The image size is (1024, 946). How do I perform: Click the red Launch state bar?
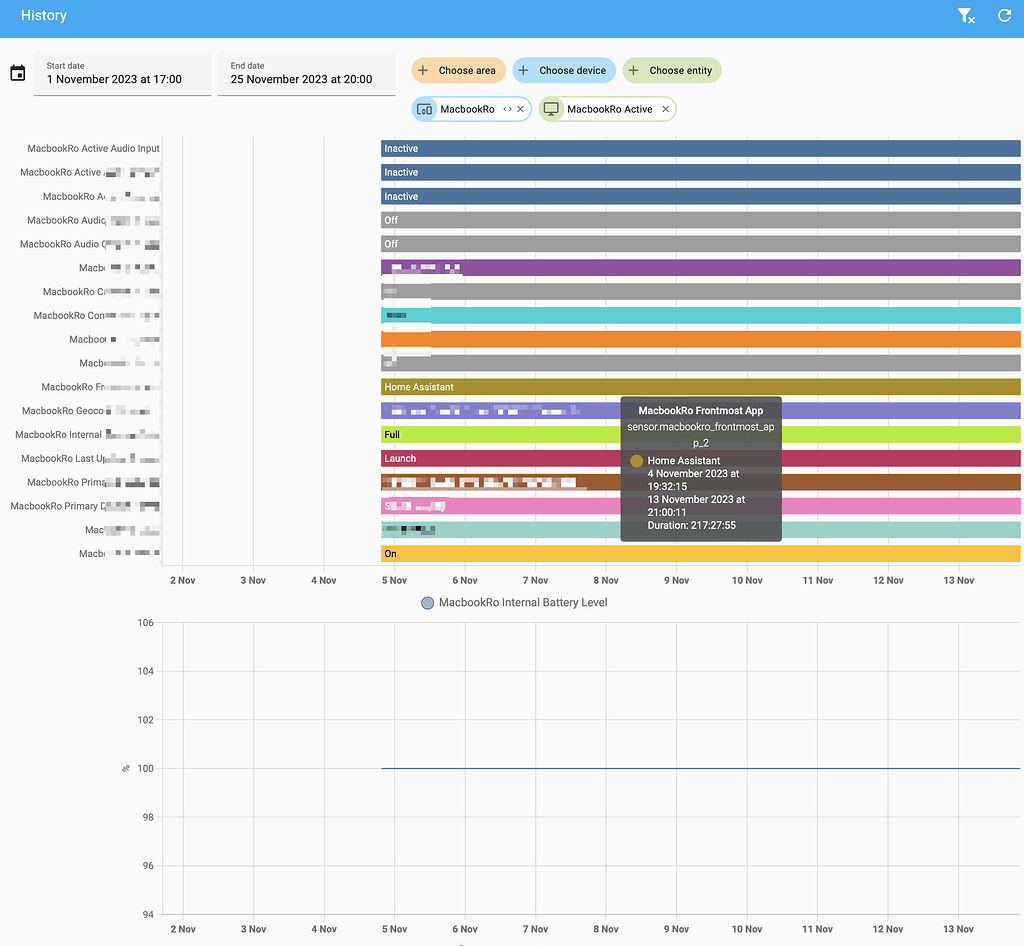point(500,459)
